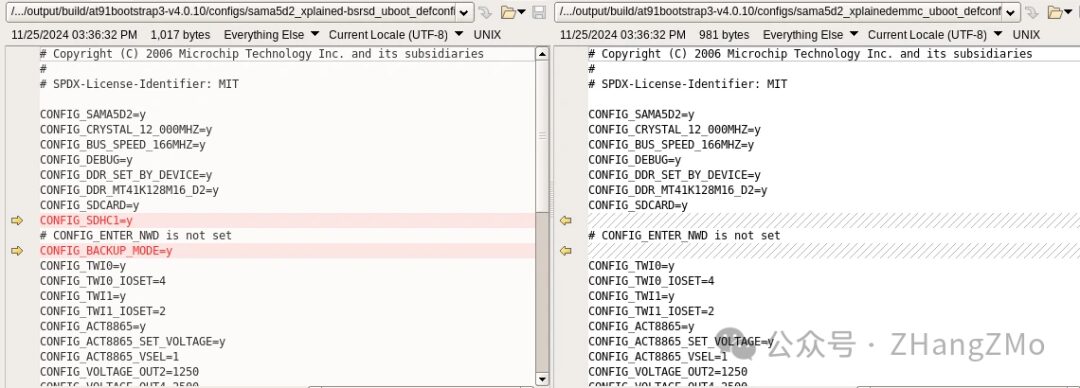The height and width of the screenshot is (388, 1080).
Task: Click left pane CONFIG_TWI0=y line
Action: pyautogui.click(x=83, y=266)
